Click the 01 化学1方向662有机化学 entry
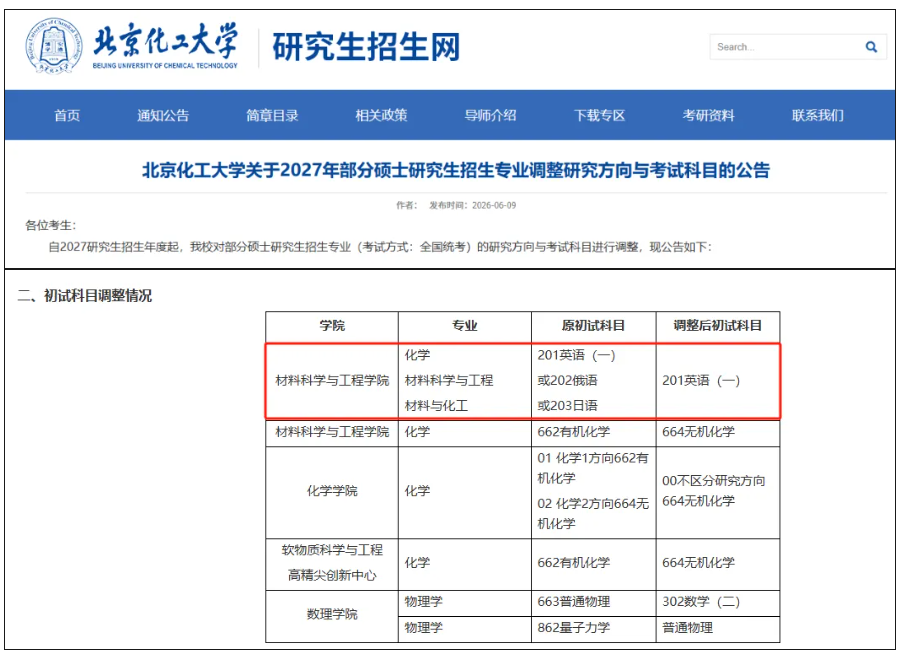 pos(592,468)
